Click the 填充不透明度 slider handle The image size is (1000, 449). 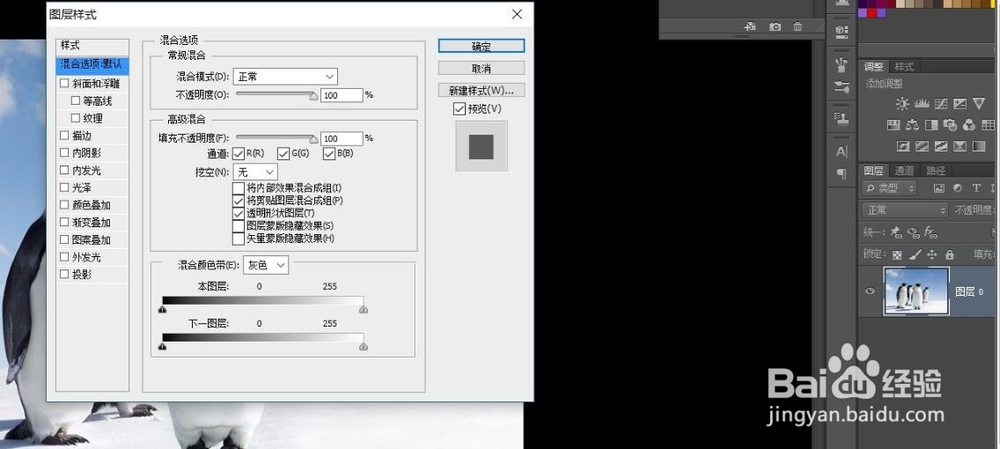click(x=313, y=139)
